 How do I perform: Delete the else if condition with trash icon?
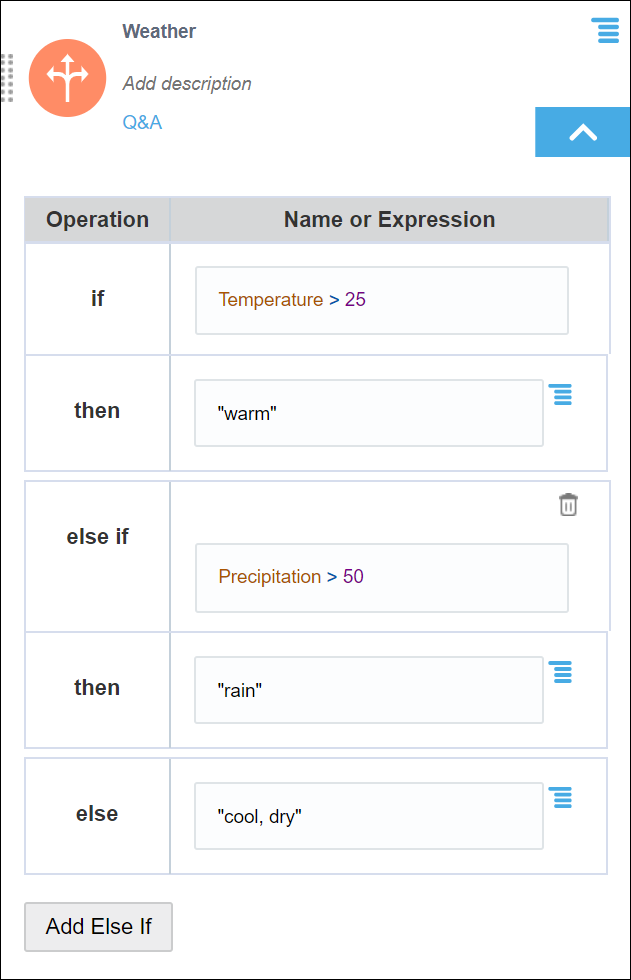(x=568, y=505)
